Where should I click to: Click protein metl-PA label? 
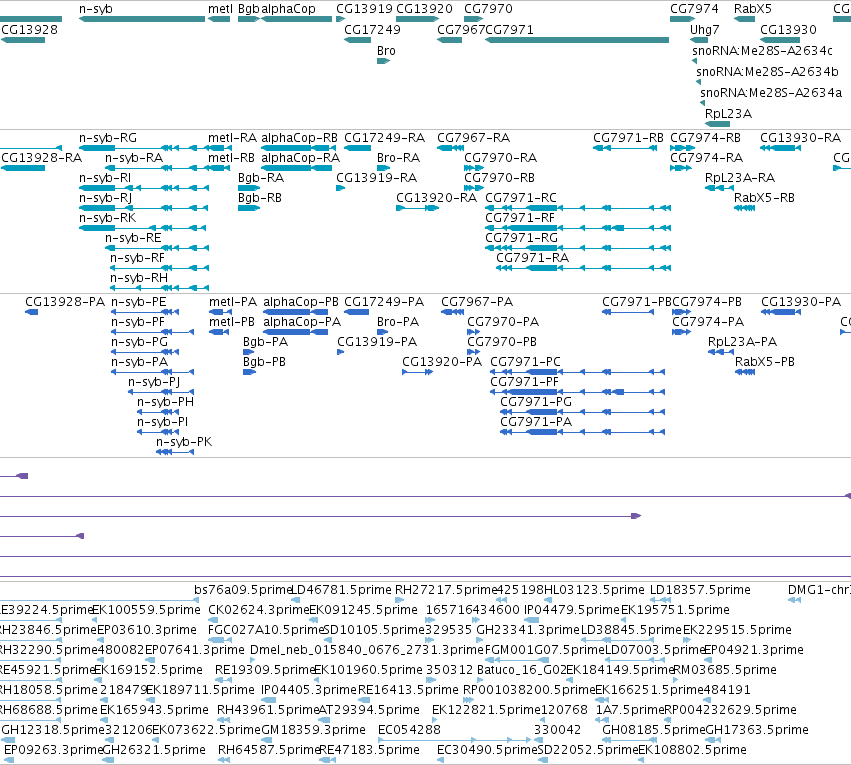pyautogui.click(x=233, y=302)
